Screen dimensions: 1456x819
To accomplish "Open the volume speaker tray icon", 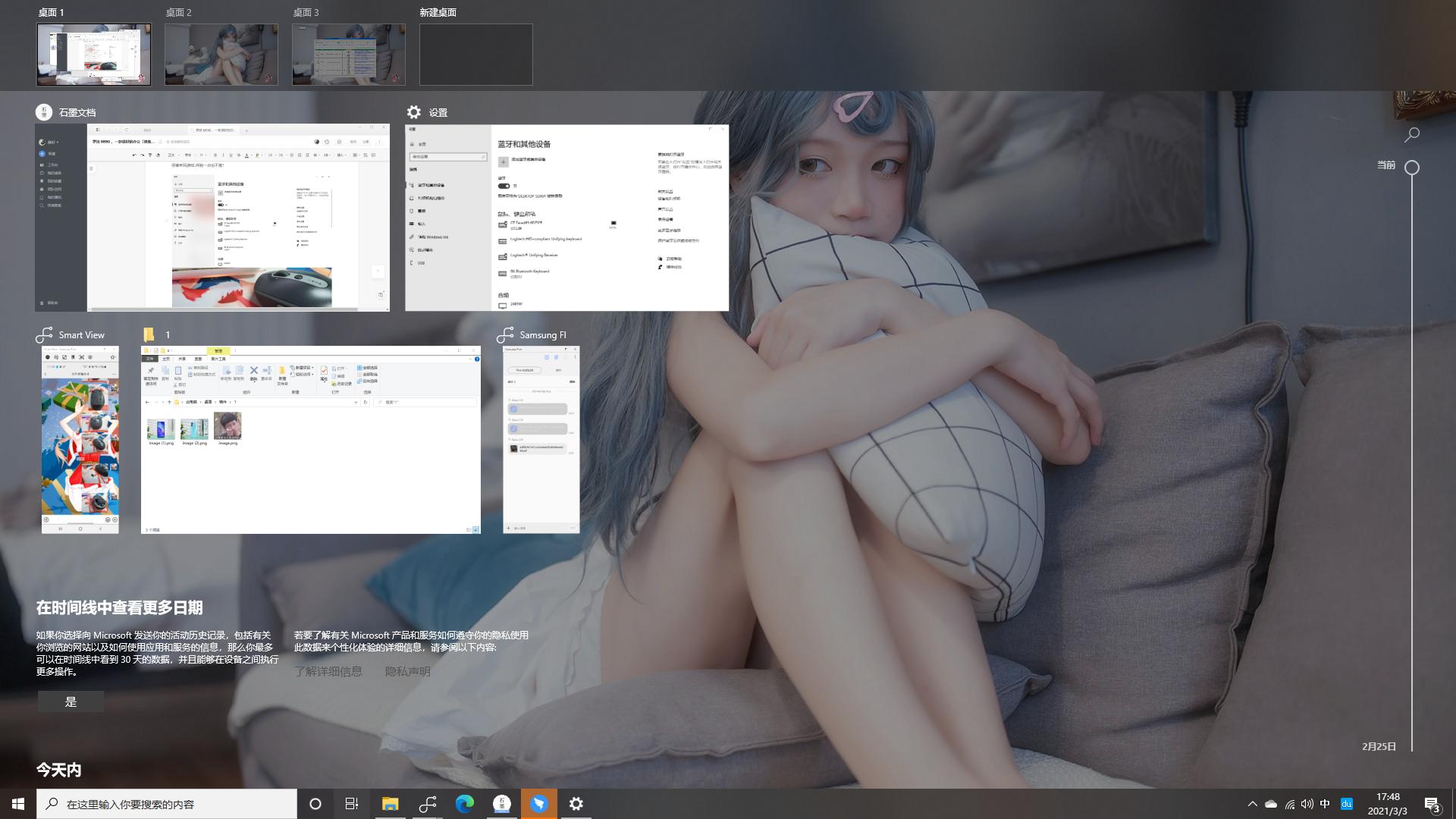I will [1307, 804].
